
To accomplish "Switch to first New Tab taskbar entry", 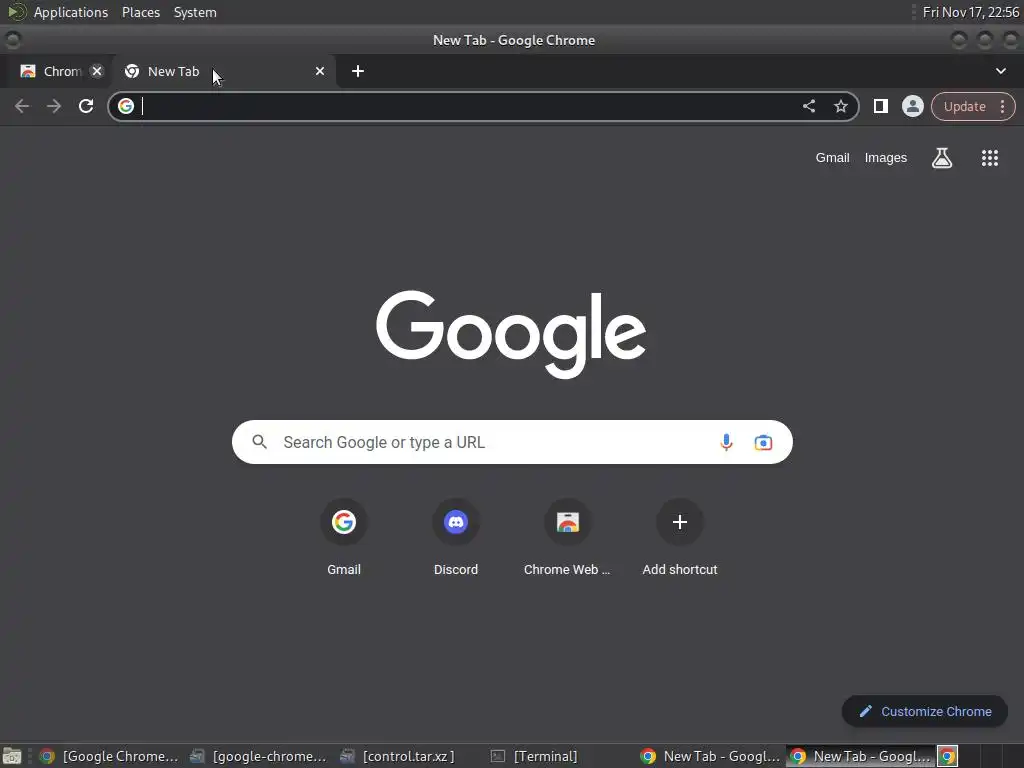I will tap(711, 756).
